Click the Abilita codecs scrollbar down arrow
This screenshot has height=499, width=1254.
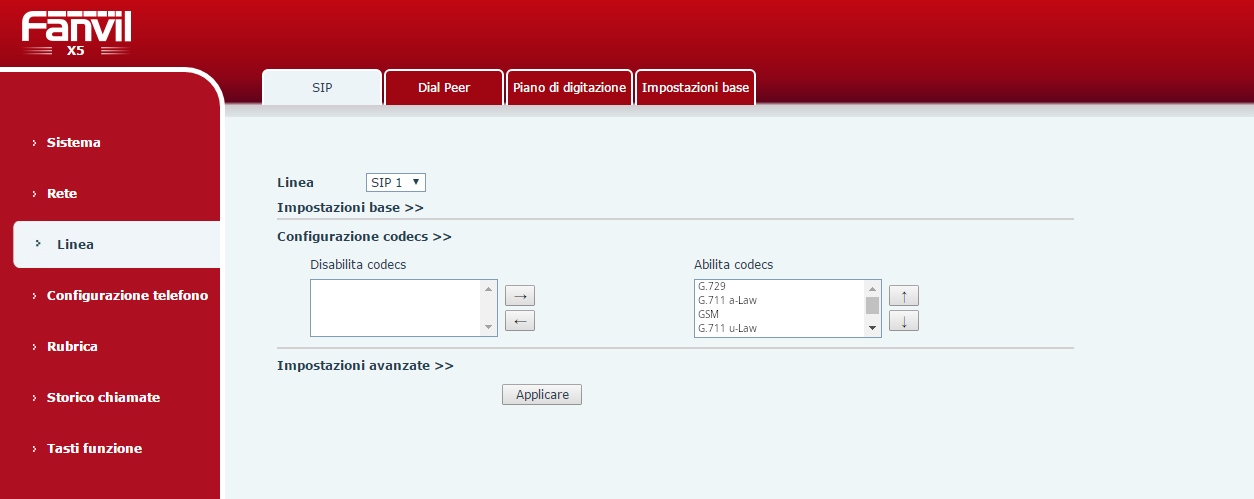872,328
